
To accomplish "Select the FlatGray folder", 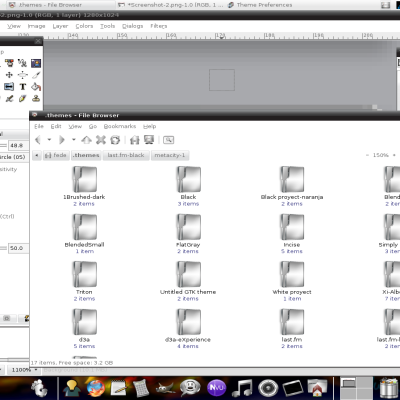I will [x=188, y=234].
